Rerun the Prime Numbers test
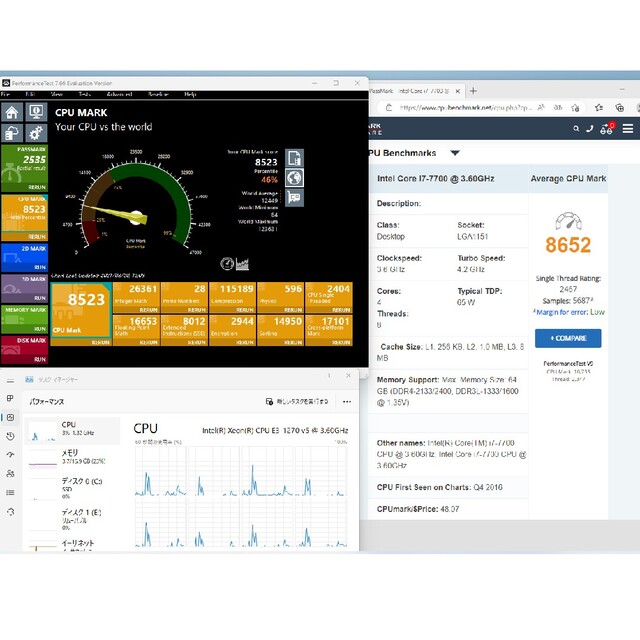This screenshot has height=640, width=640. 197,310
